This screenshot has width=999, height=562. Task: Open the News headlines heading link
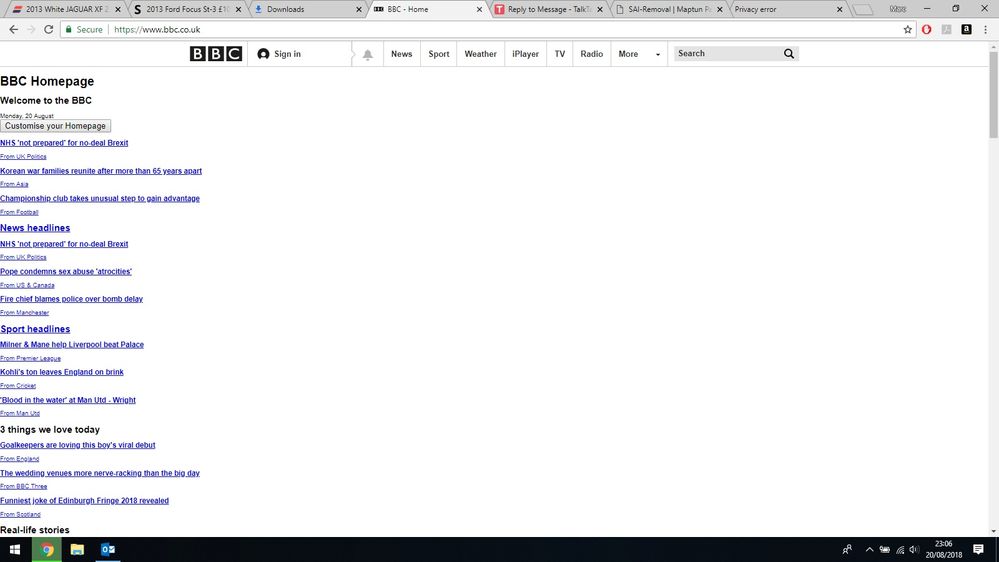point(35,228)
